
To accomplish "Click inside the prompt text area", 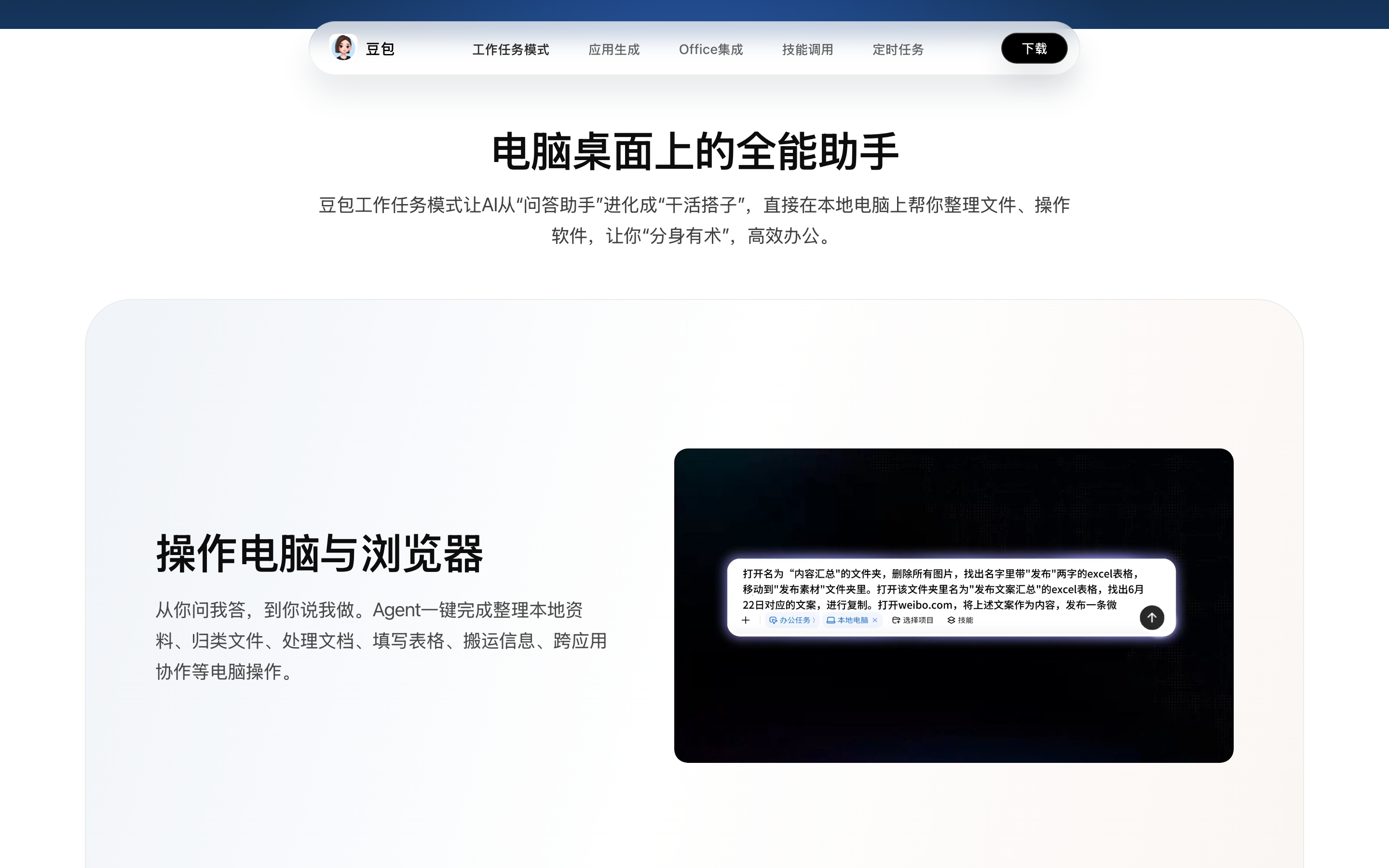I will click(x=941, y=589).
